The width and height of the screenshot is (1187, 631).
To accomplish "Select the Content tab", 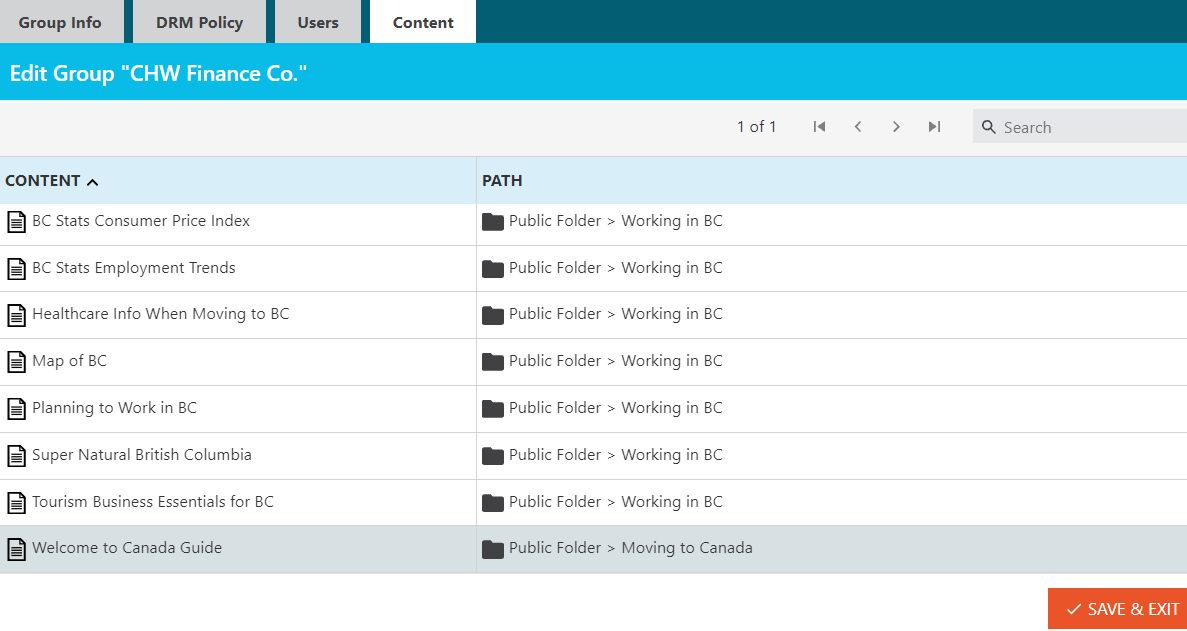I will click(x=423, y=22).
